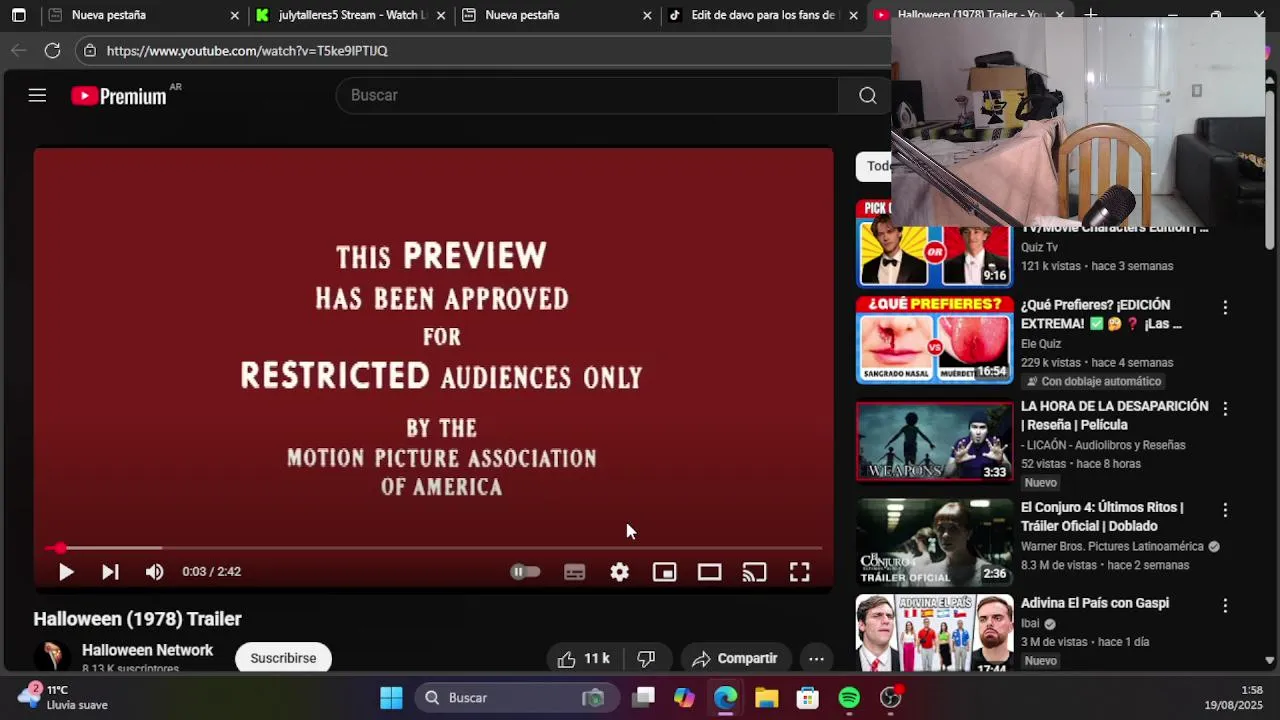The image size is (1280, 720).
Task: Skip to the next video
Action: coord(110,572)
